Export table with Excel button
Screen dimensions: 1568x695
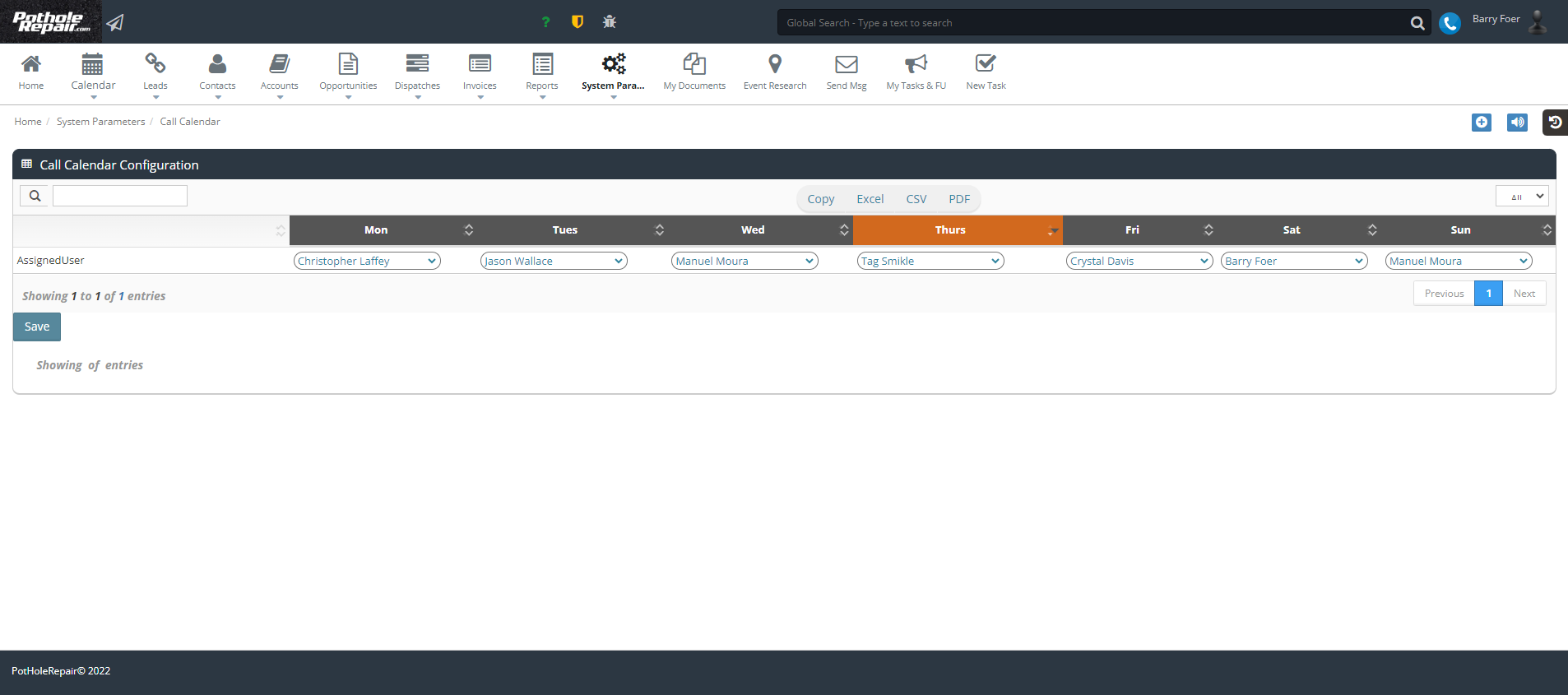coord(870,199)
